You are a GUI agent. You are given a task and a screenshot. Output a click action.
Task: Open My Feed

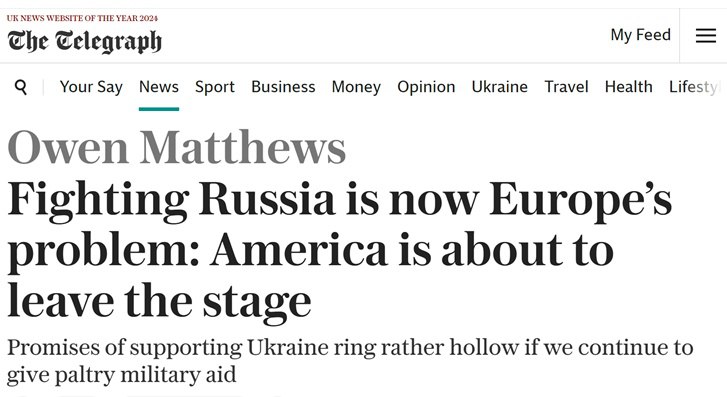click(x=640, y=35)
